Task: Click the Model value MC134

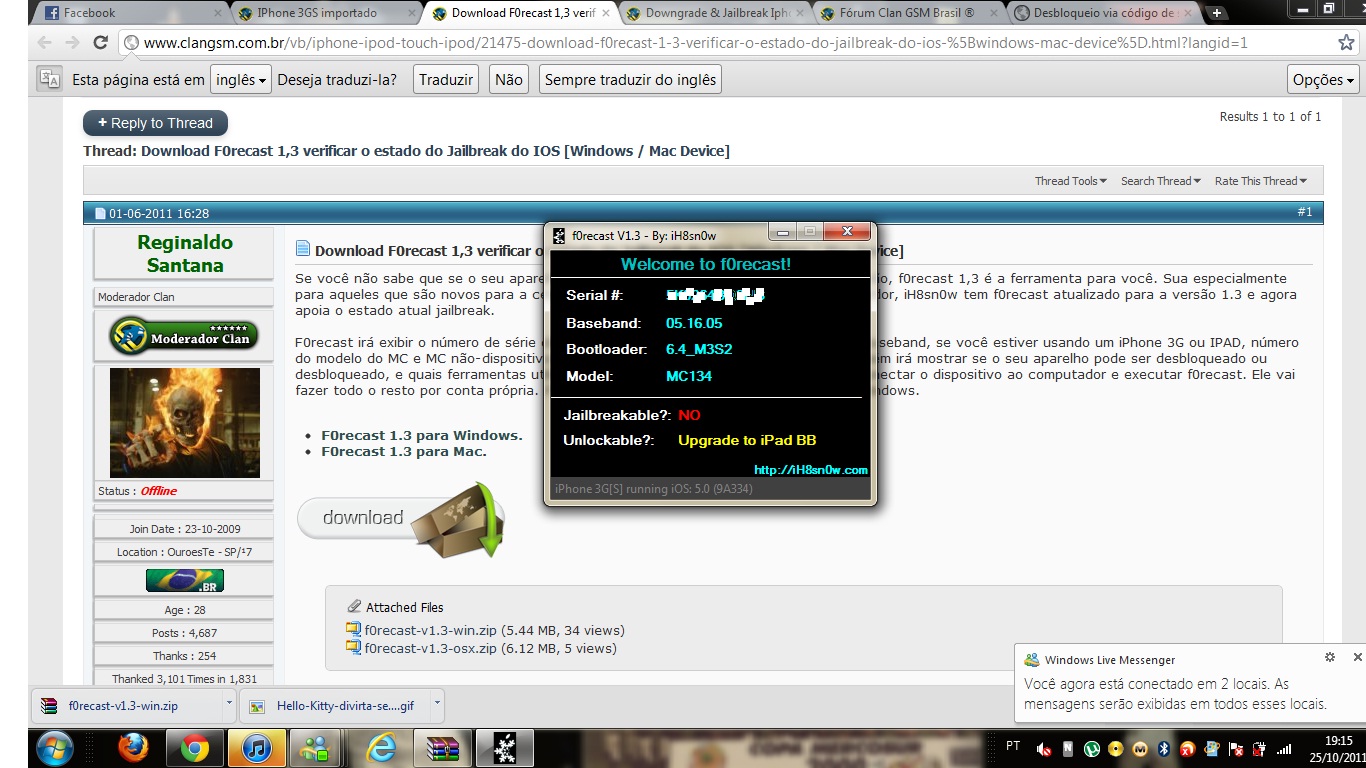Action: (689, 376)
